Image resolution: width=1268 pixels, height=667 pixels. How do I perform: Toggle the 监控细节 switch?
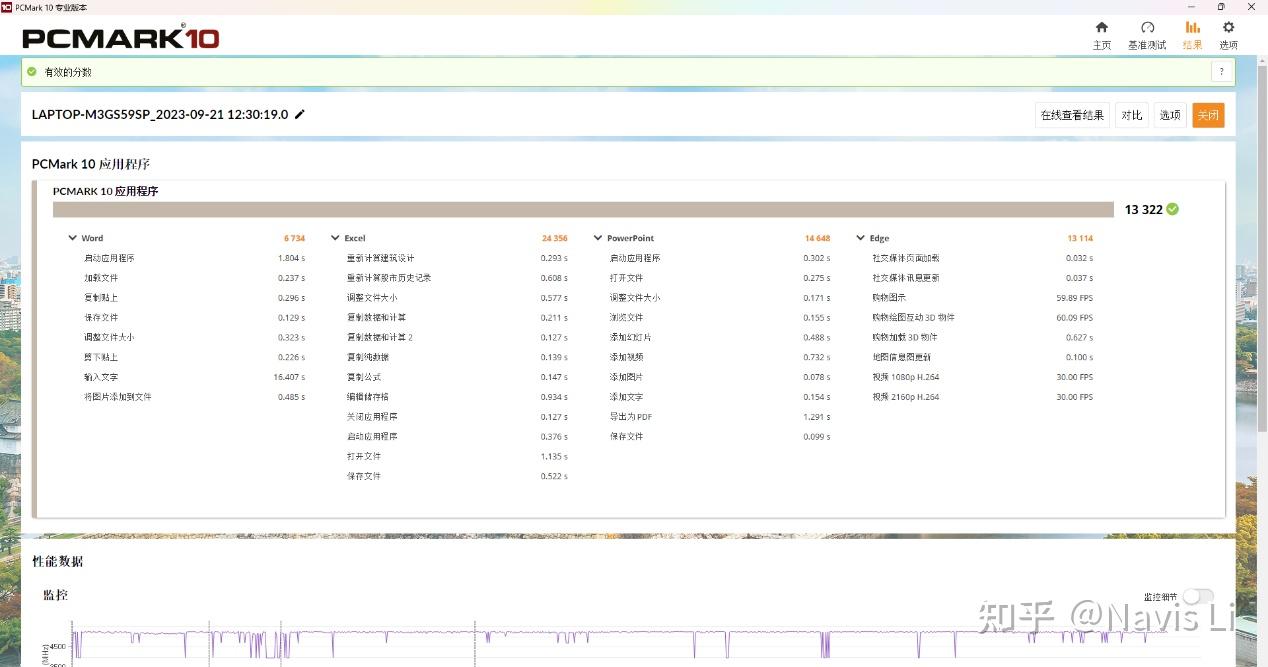coord(1197,596)
